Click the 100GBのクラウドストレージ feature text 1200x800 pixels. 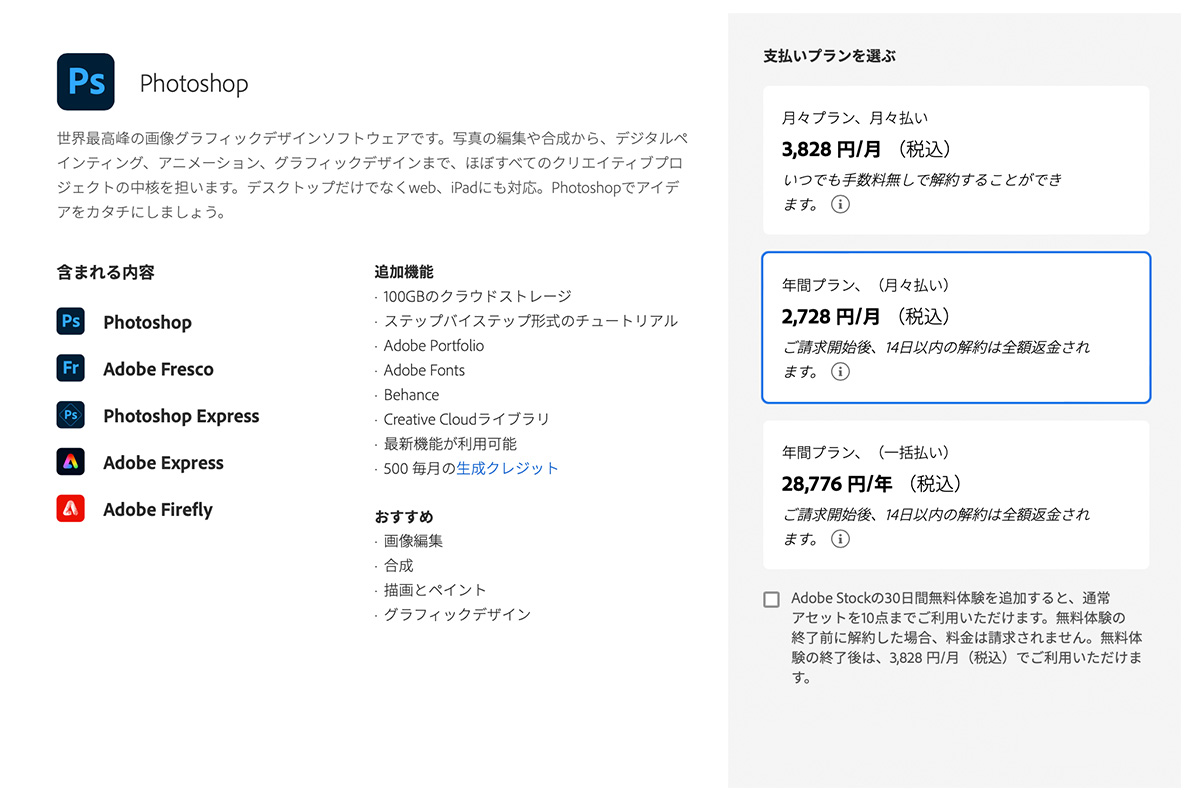click(x=477, y=296)
